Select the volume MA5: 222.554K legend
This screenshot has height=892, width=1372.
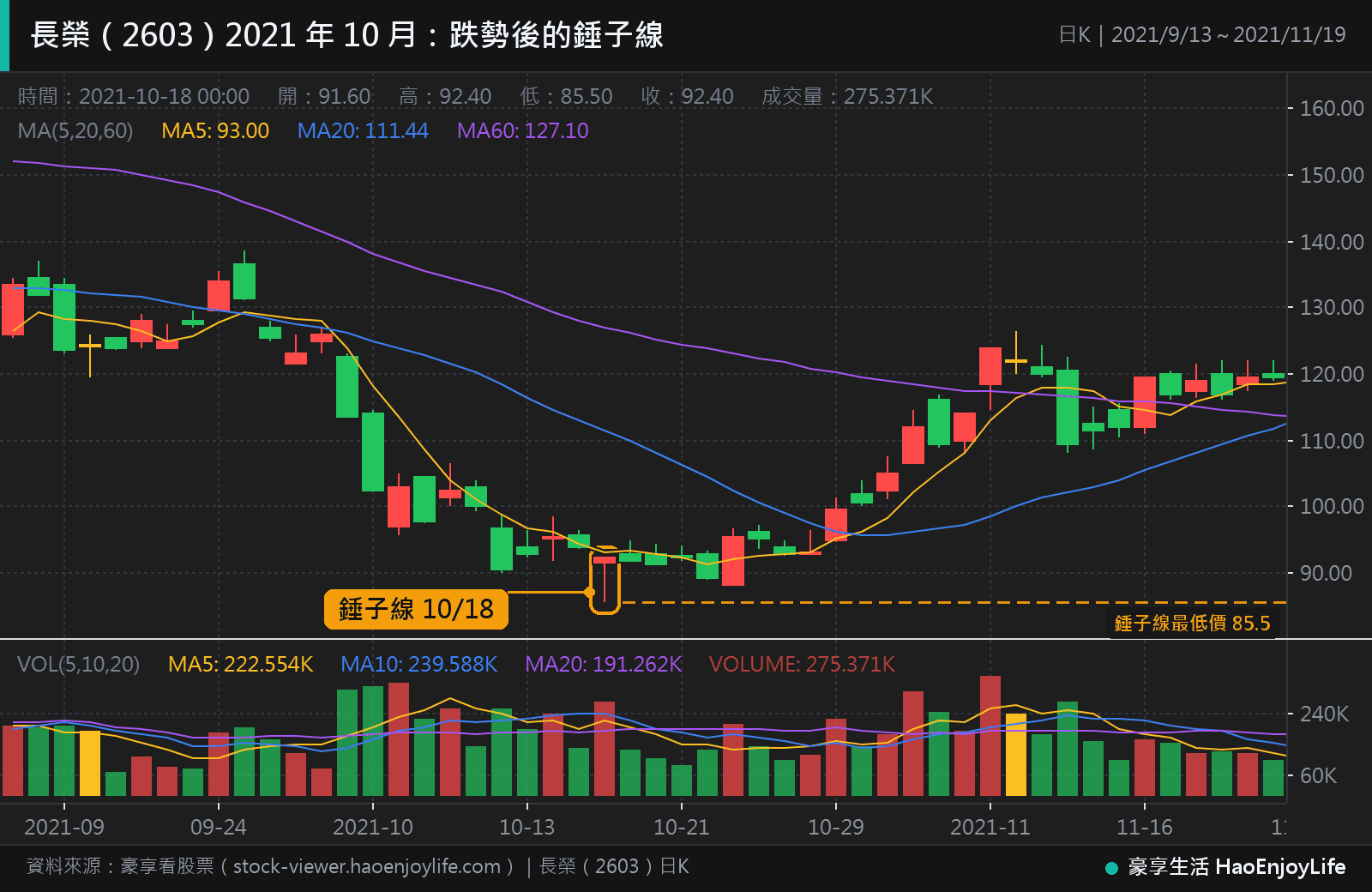[241, 664]
